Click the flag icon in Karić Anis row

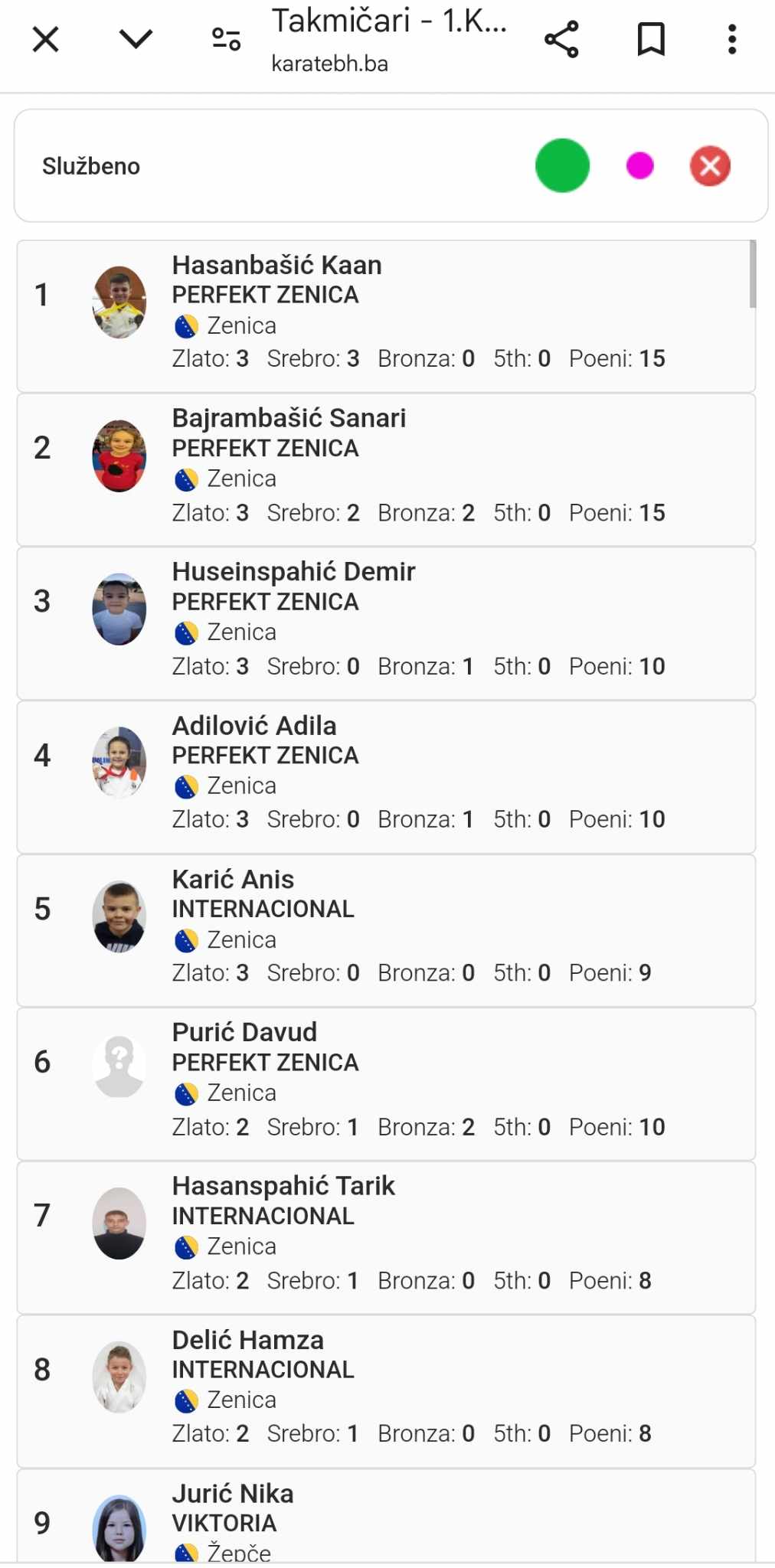click(186, 940)
